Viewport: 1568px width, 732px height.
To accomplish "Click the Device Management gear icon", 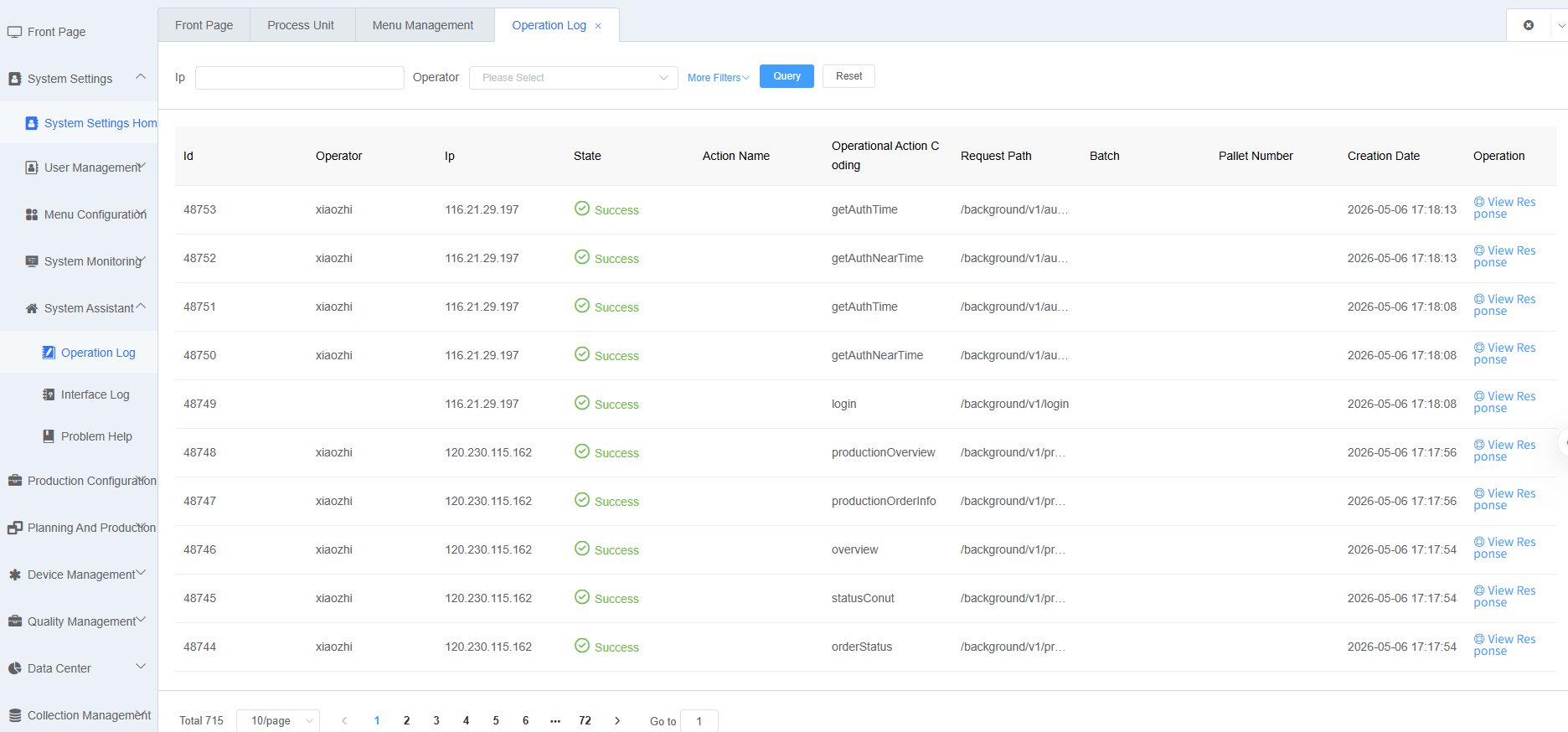I will (x=14, y=575).
